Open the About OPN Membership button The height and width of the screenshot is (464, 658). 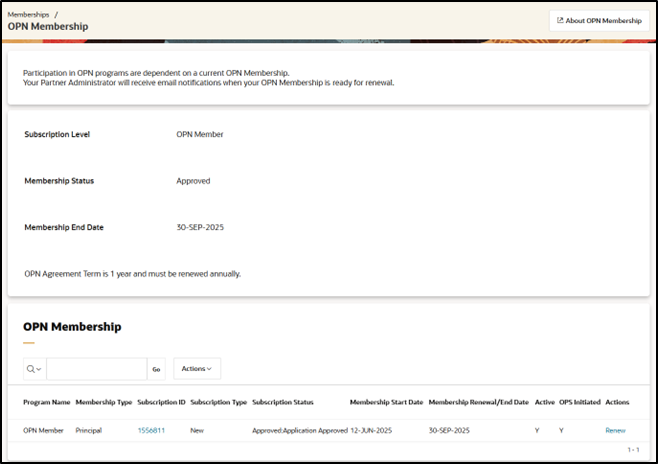[x=599, y=21]
